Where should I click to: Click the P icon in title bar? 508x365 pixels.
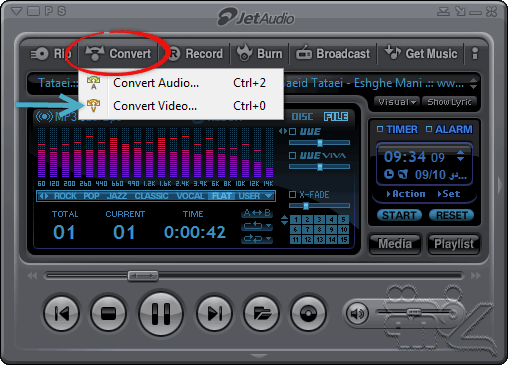pos(49,11)
